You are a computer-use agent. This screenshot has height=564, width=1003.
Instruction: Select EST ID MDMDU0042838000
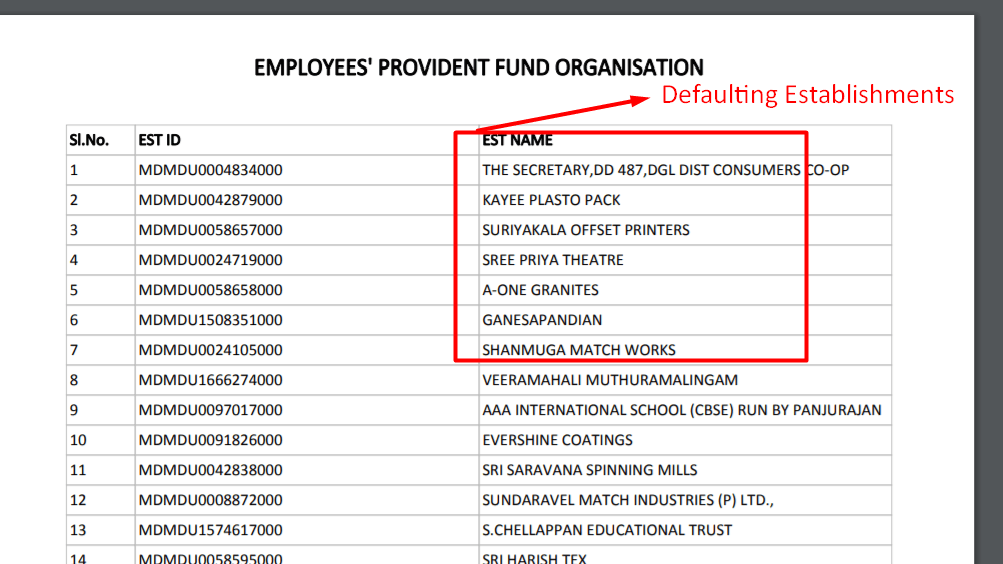pyautogui.click(x=210, y=471)
